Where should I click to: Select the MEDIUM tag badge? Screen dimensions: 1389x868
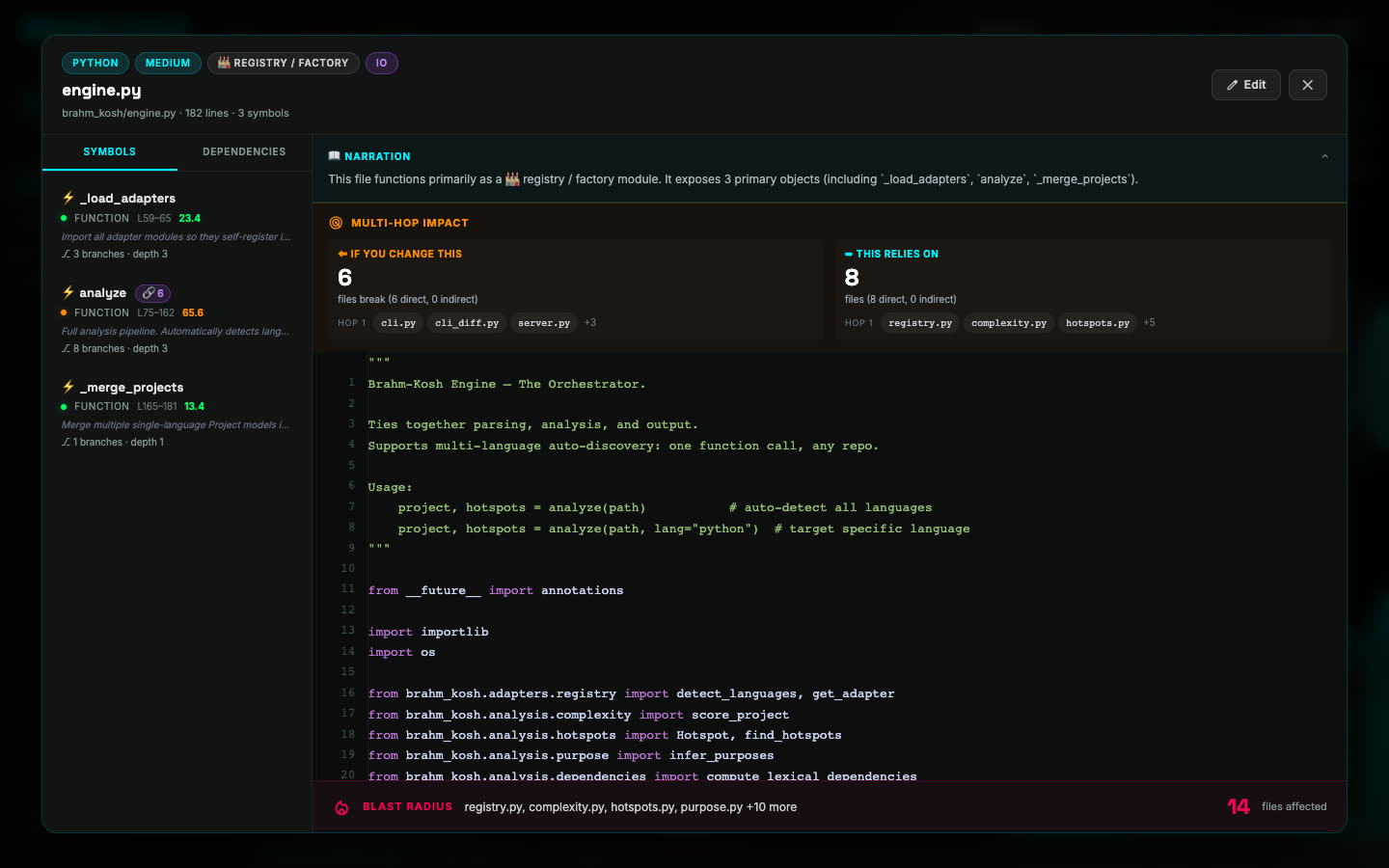[168, 63]
